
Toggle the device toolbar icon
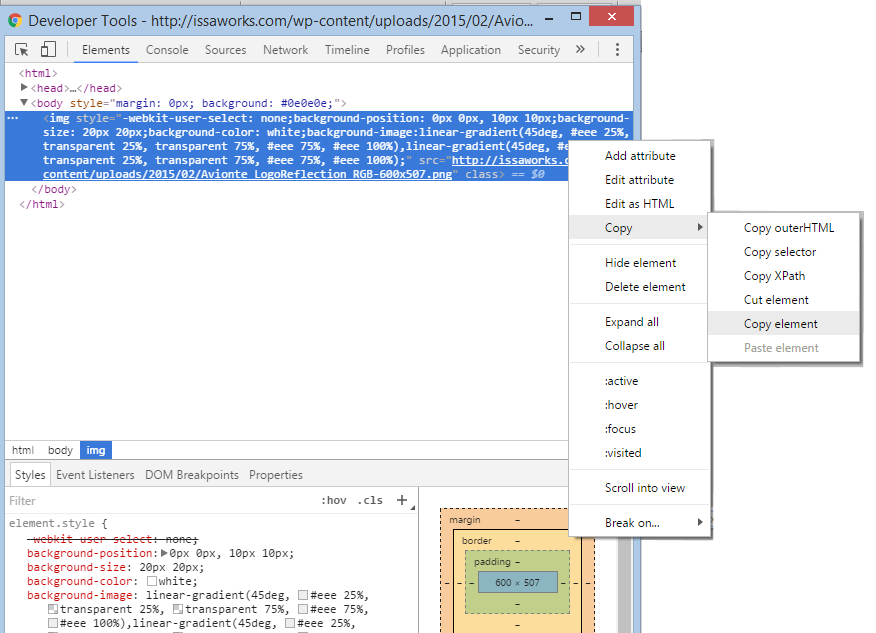click(x=48, y=50)
